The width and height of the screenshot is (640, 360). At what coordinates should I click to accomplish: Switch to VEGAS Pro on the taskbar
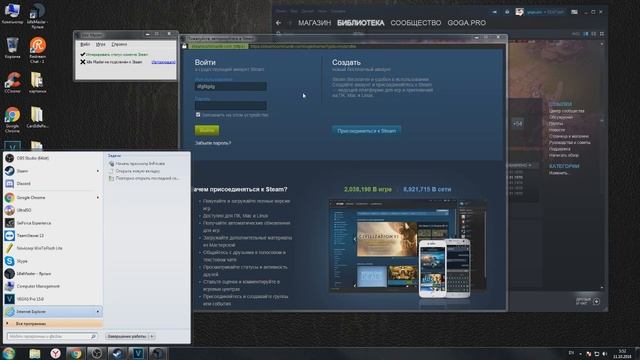pyautogui.click(x=138, y=353)
